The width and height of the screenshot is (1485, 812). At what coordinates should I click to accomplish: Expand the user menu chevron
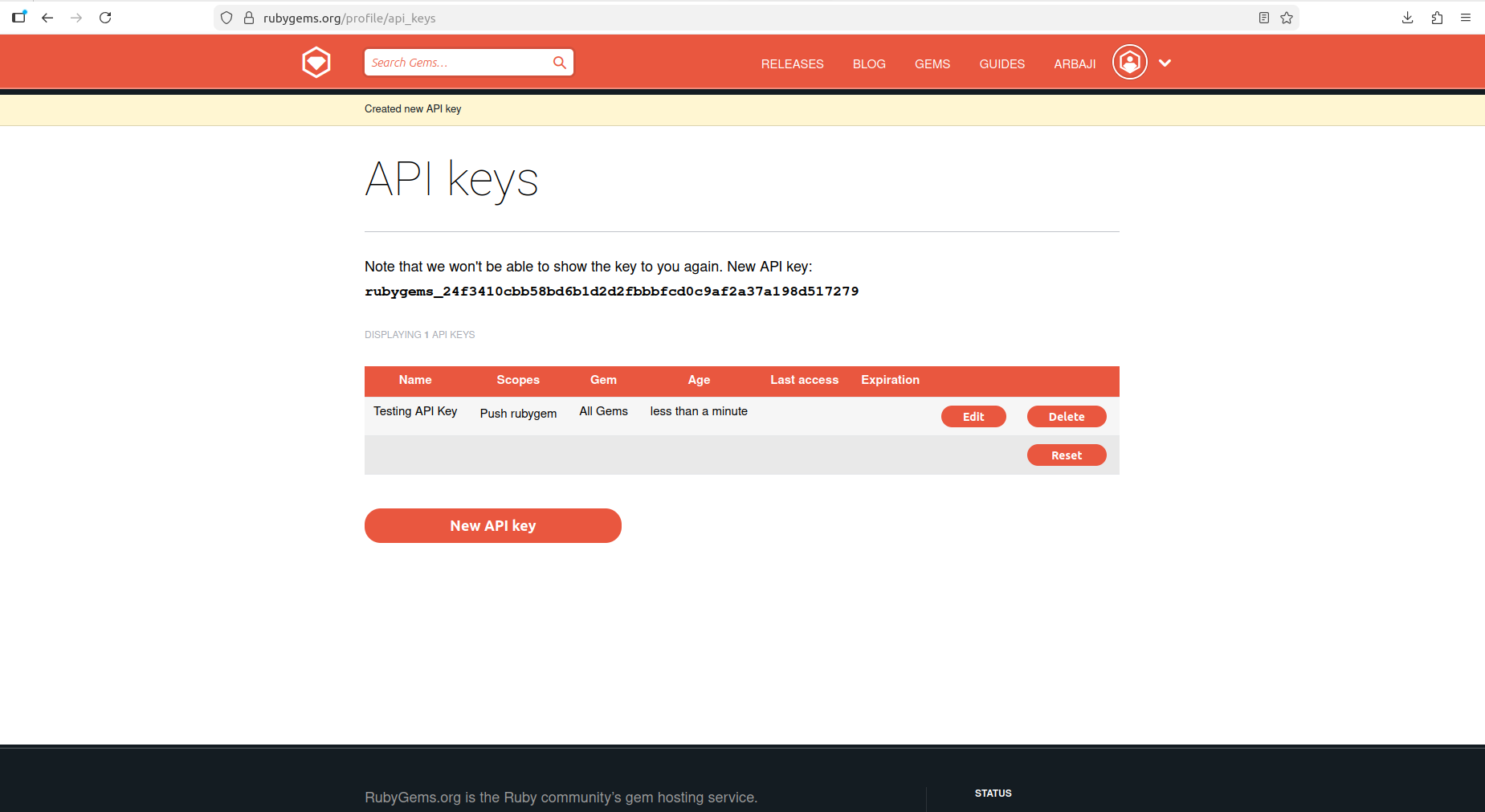(1165, 63)
